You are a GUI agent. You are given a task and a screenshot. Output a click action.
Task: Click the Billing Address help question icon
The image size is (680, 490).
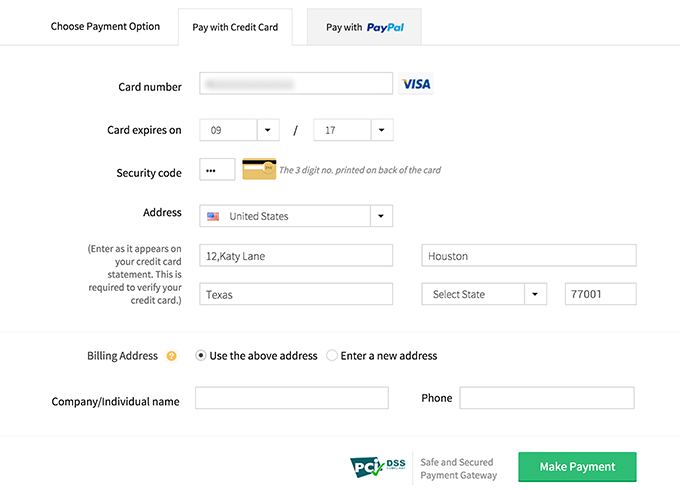(x=172, y=356)
